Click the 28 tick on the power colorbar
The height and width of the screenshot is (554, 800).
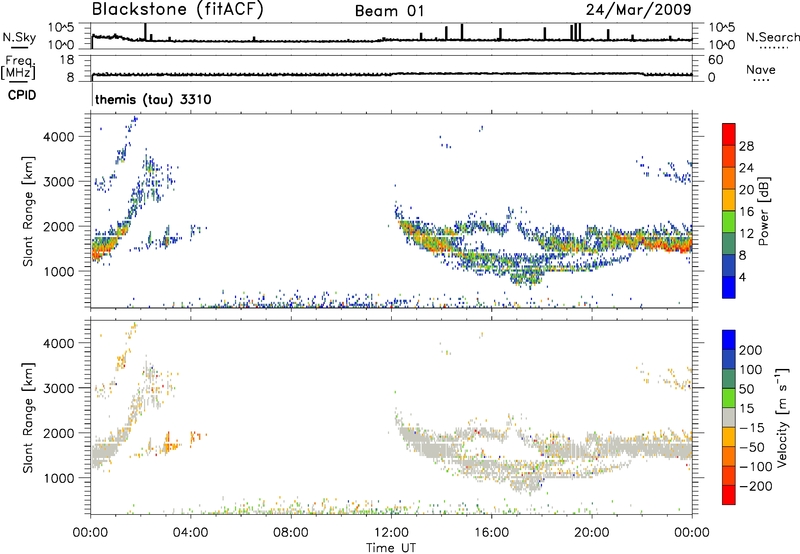pos(746,146)
